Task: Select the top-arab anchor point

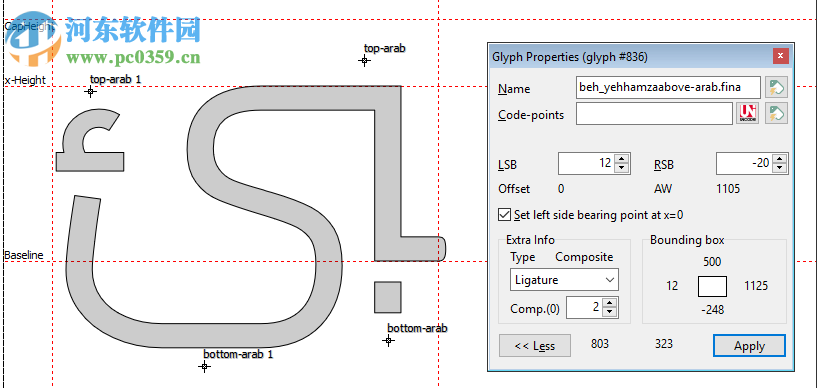Action: coord(365,60)
